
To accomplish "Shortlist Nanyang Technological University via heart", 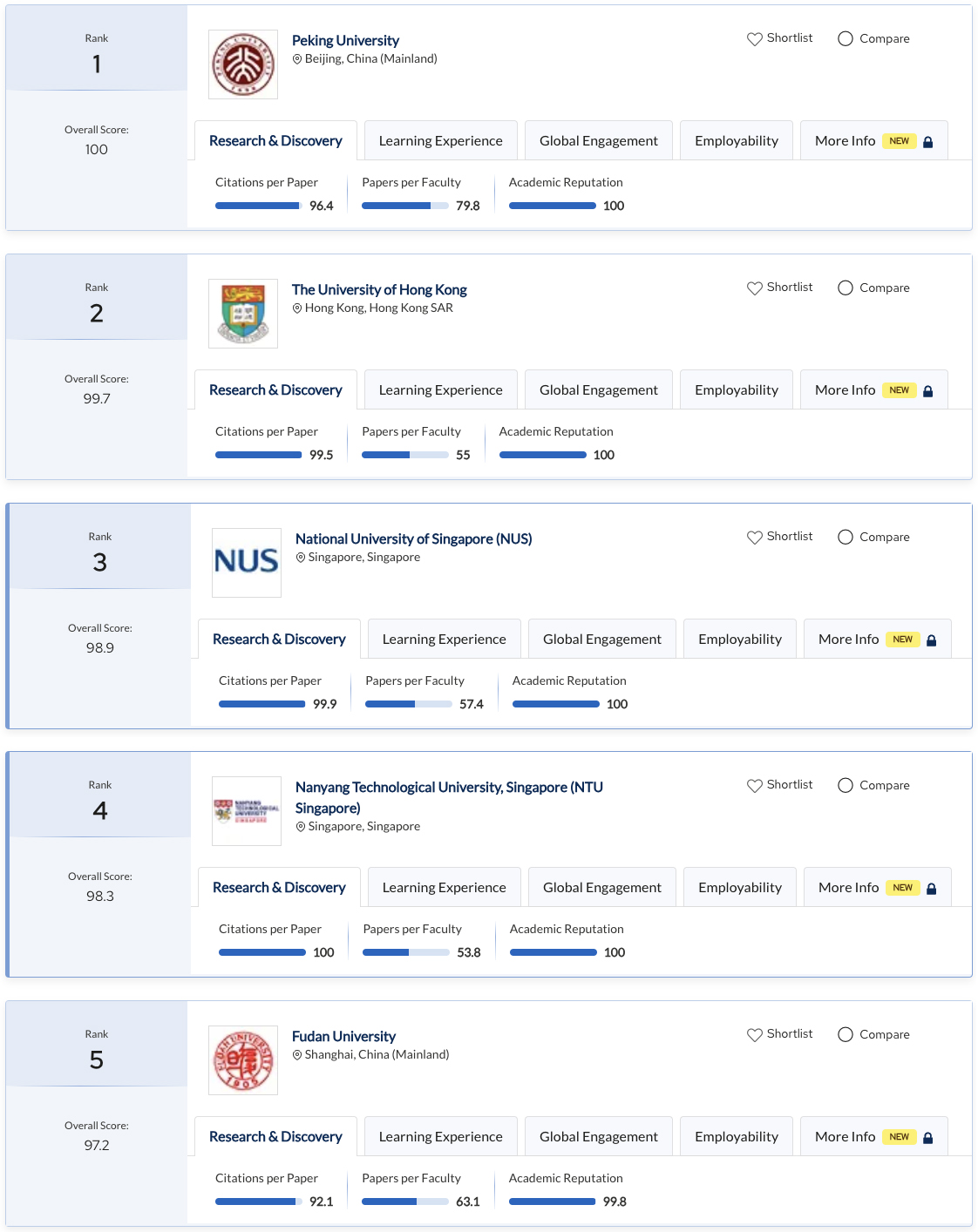I will tap(754, 786).
